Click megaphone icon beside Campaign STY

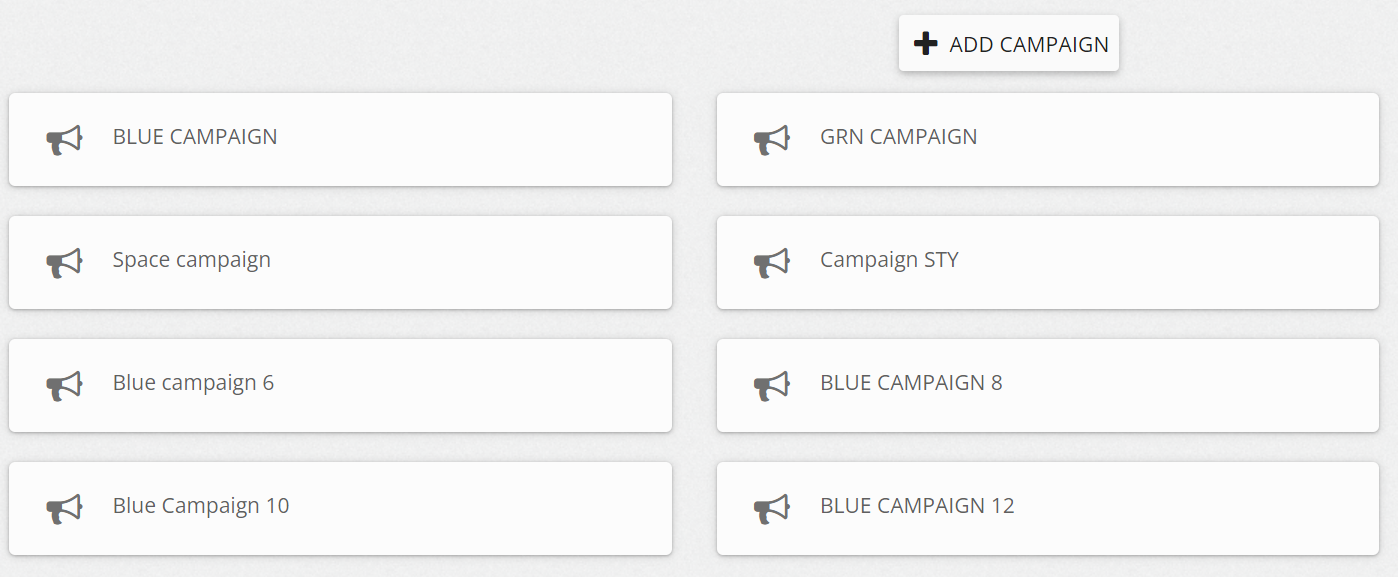[x=771, y=263]
